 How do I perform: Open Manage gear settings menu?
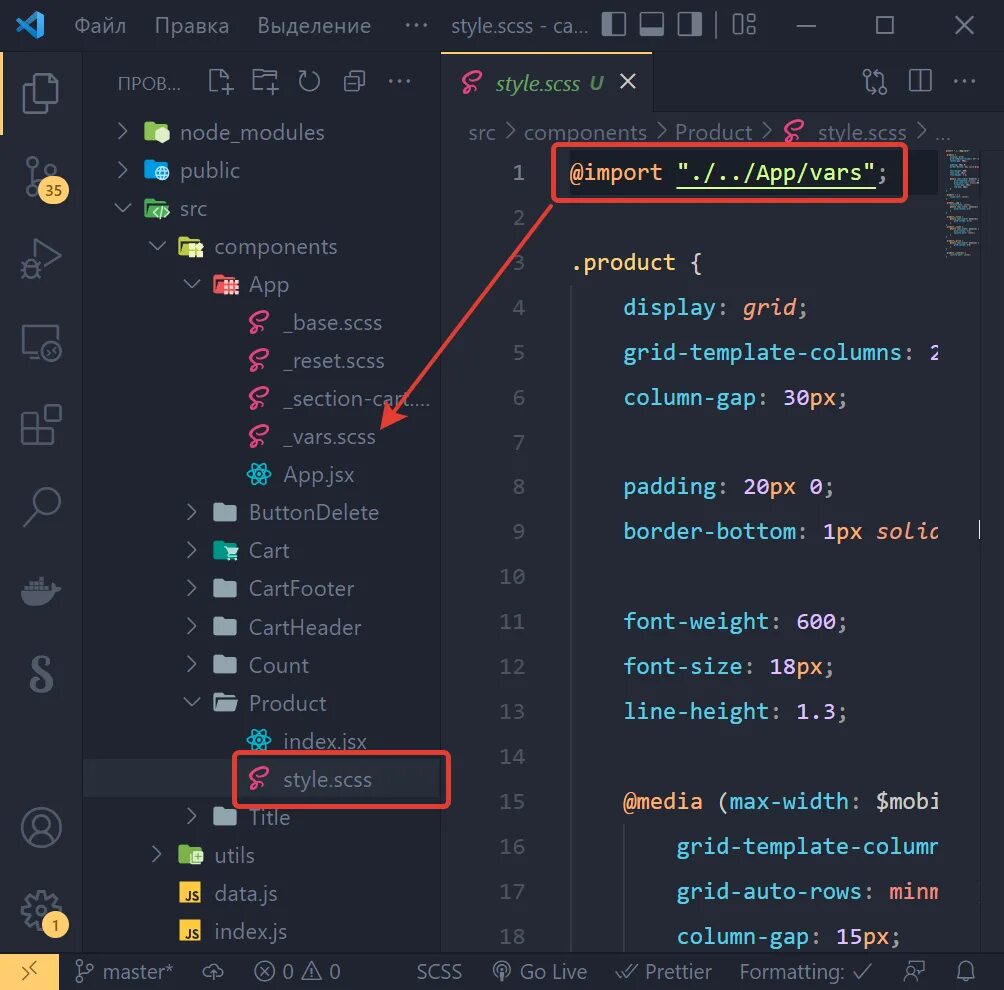click(x=42, y=911)
